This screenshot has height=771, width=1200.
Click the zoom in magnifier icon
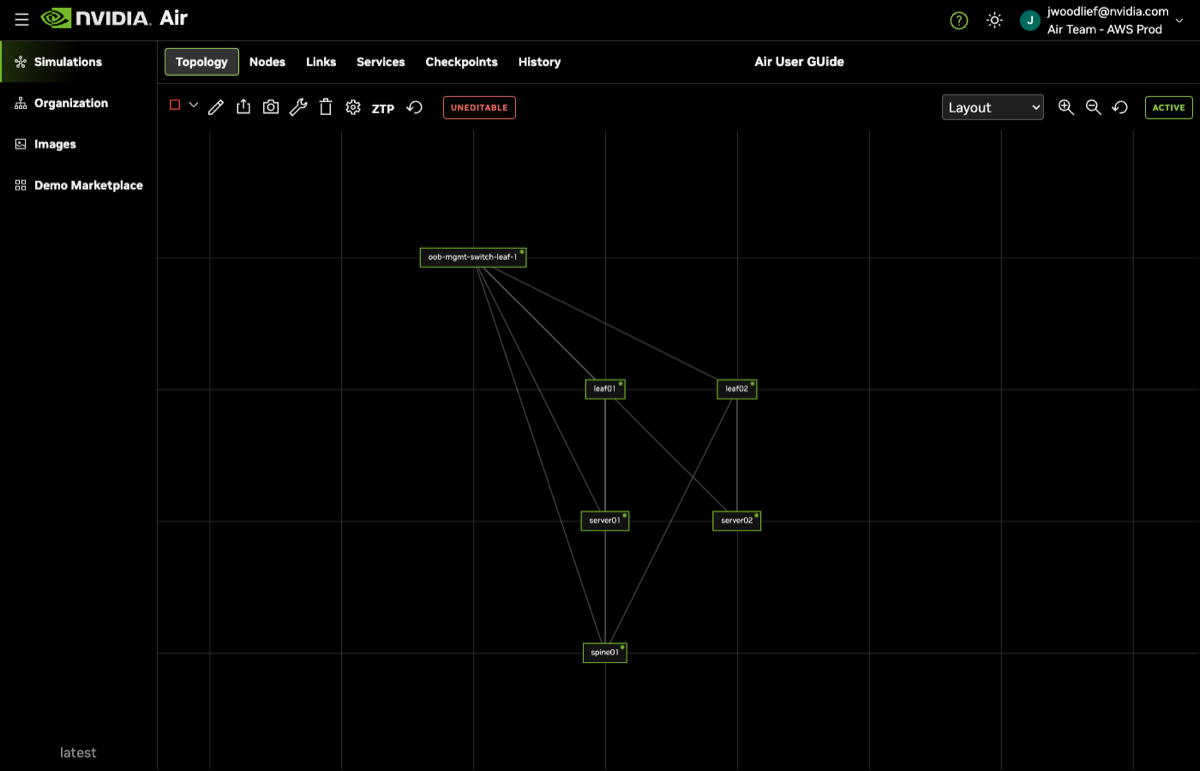coord(1066,107)
